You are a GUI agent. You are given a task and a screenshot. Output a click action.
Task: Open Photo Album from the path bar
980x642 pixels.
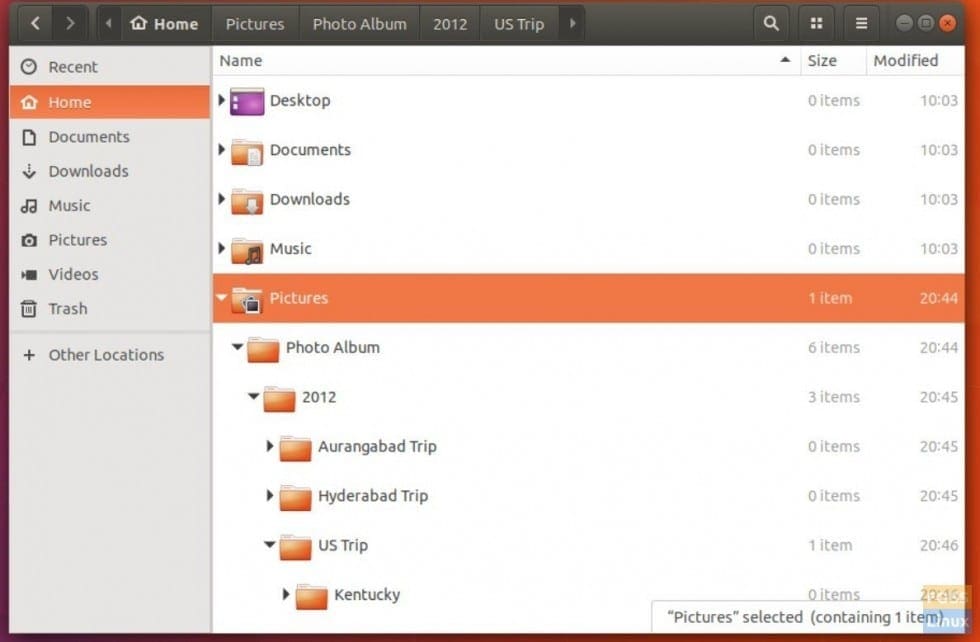coord(359,23)
